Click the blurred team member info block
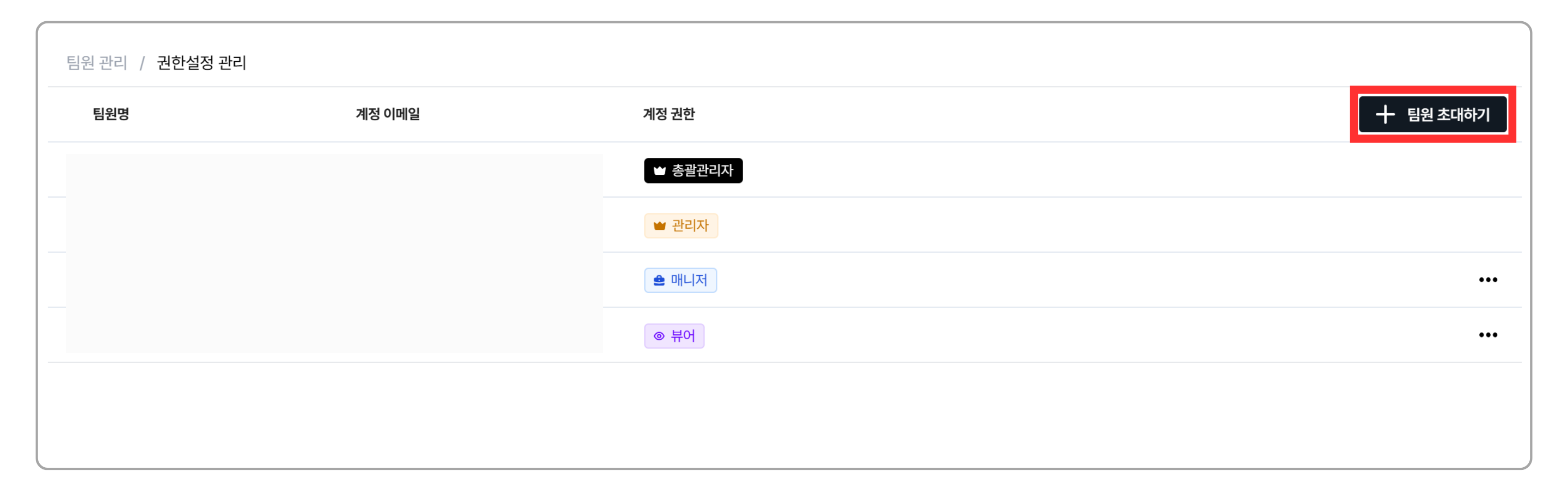Viewport: 1568px width, 477px height. [x=334, y=253]
